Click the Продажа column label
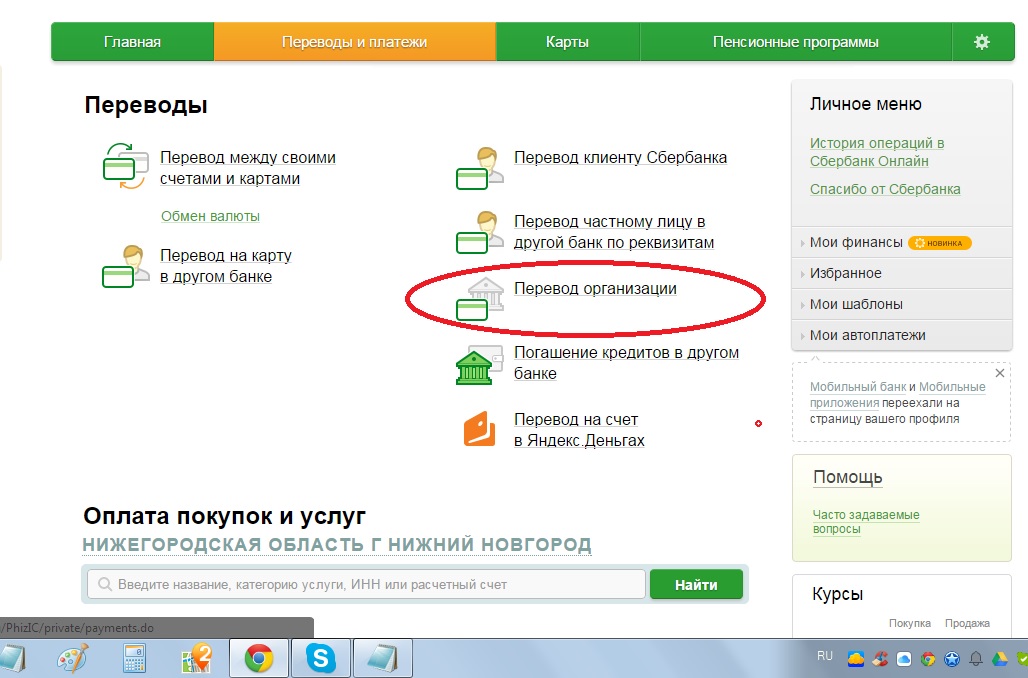 tap(967, 623)
